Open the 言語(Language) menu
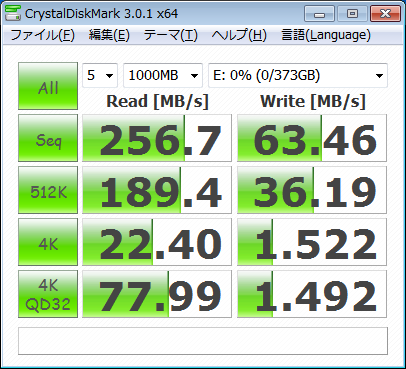Image resolution: width=406 pixels, height=369 pixels. [326, 35]
